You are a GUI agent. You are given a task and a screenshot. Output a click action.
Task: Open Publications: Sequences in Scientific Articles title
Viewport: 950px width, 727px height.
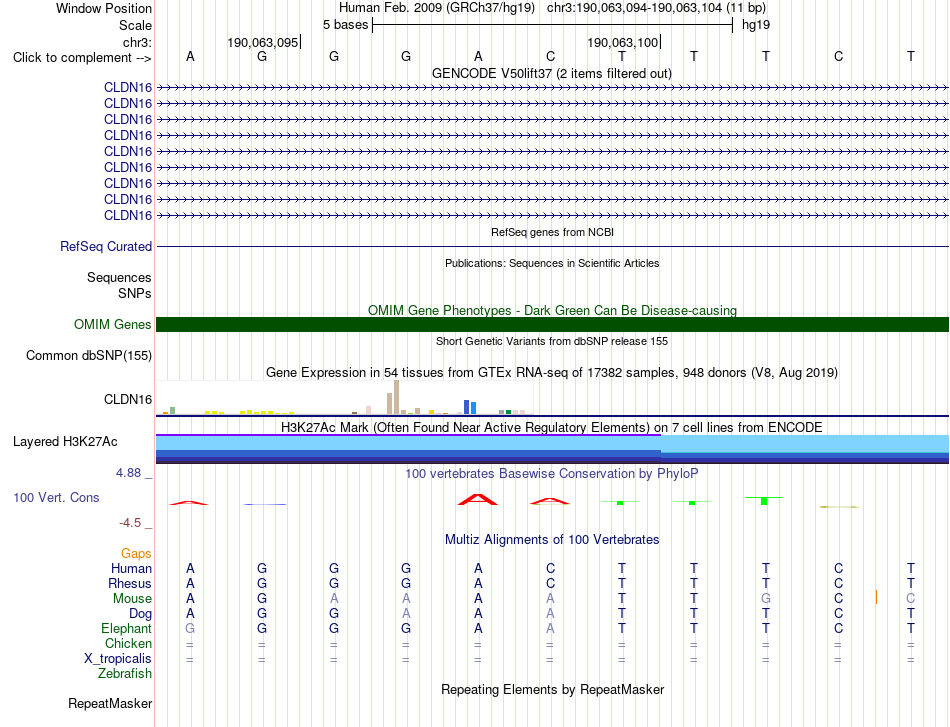click(552, 263)
